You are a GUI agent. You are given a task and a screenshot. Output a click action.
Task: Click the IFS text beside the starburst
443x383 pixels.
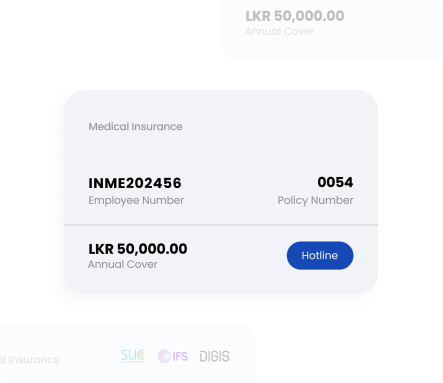tap(180, 356)
